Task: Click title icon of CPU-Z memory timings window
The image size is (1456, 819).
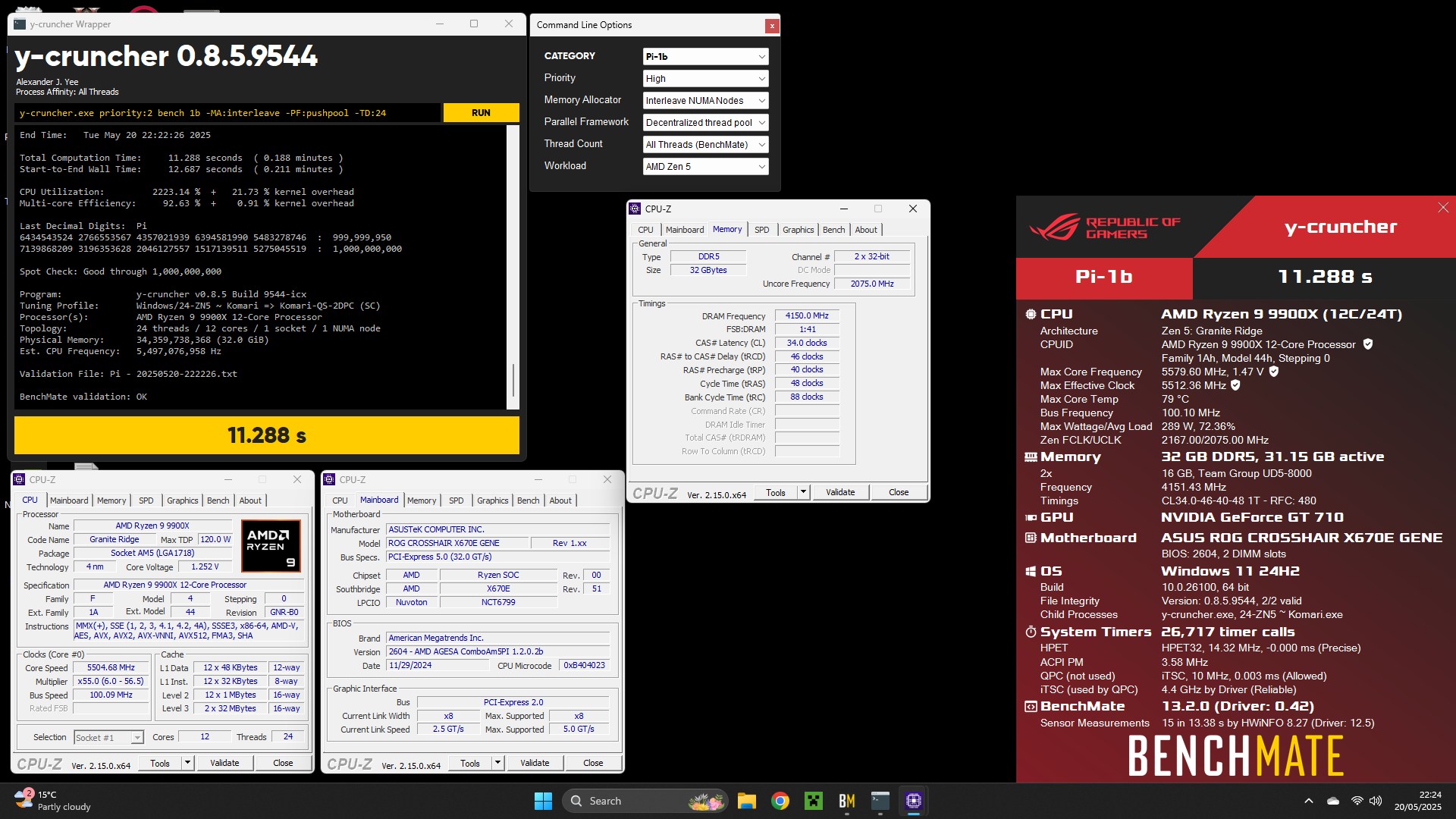Action: coord(634,209)
